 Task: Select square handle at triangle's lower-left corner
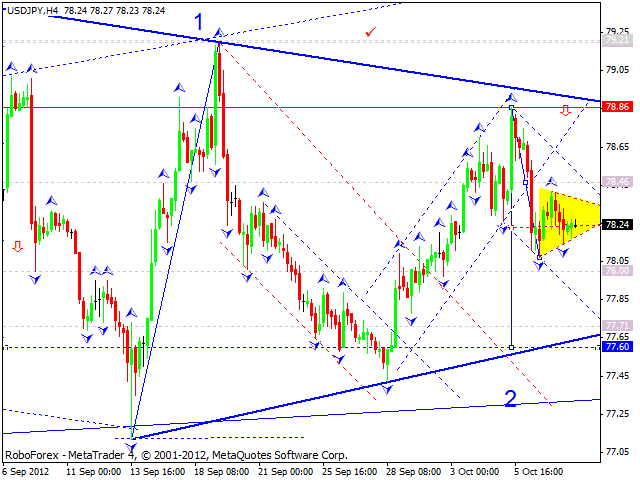pos(539,257)
